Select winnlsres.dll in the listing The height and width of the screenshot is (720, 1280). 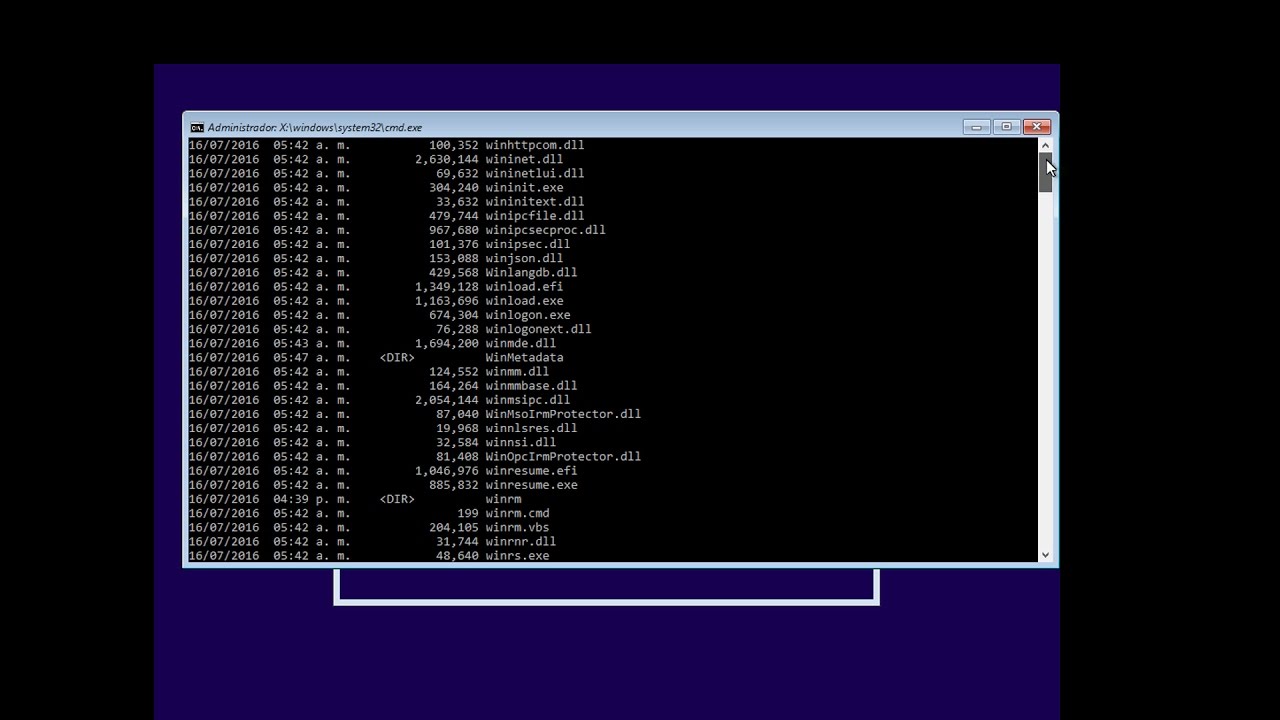click(531, 428)
